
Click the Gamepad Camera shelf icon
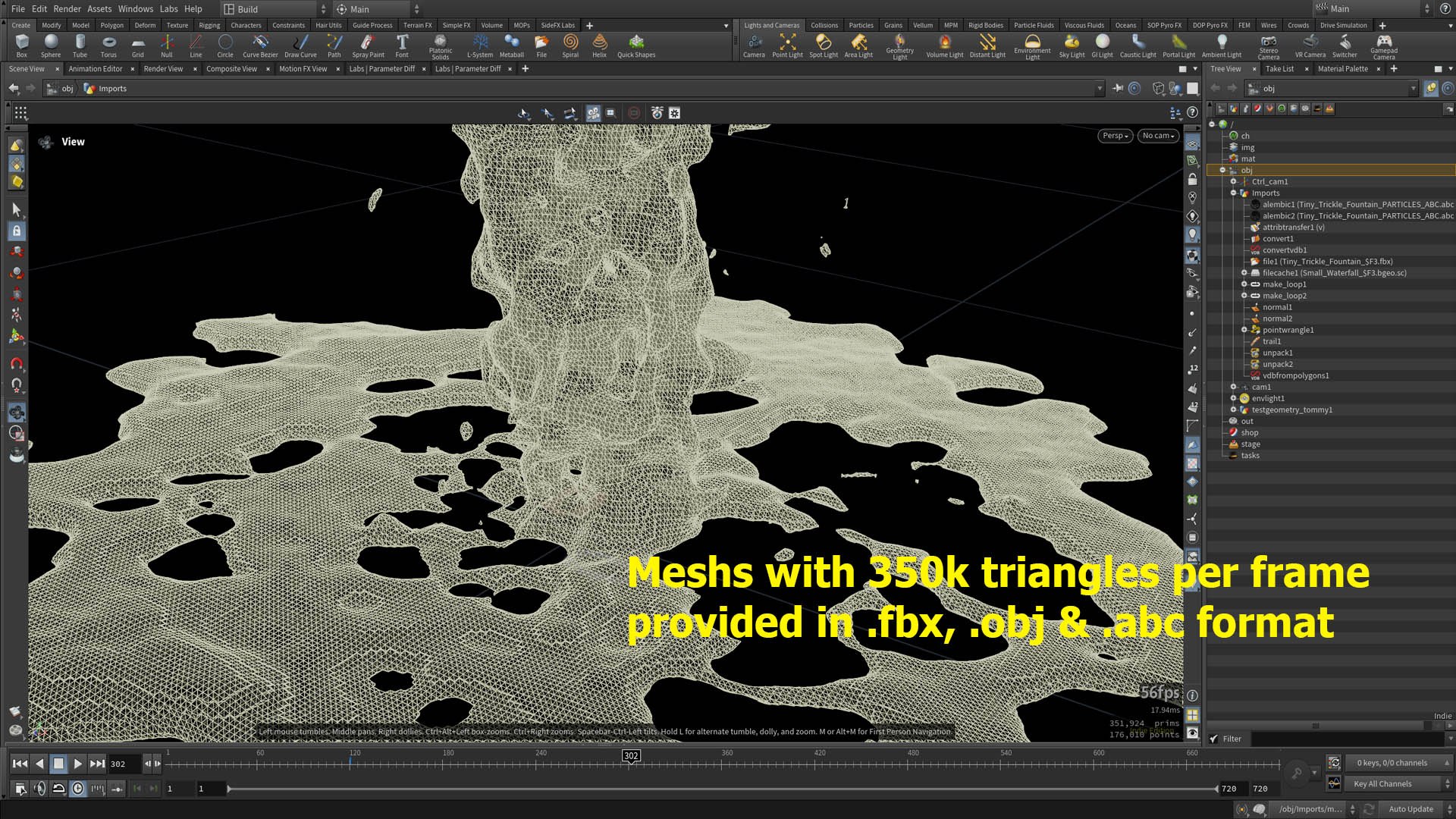point(1383,46)
